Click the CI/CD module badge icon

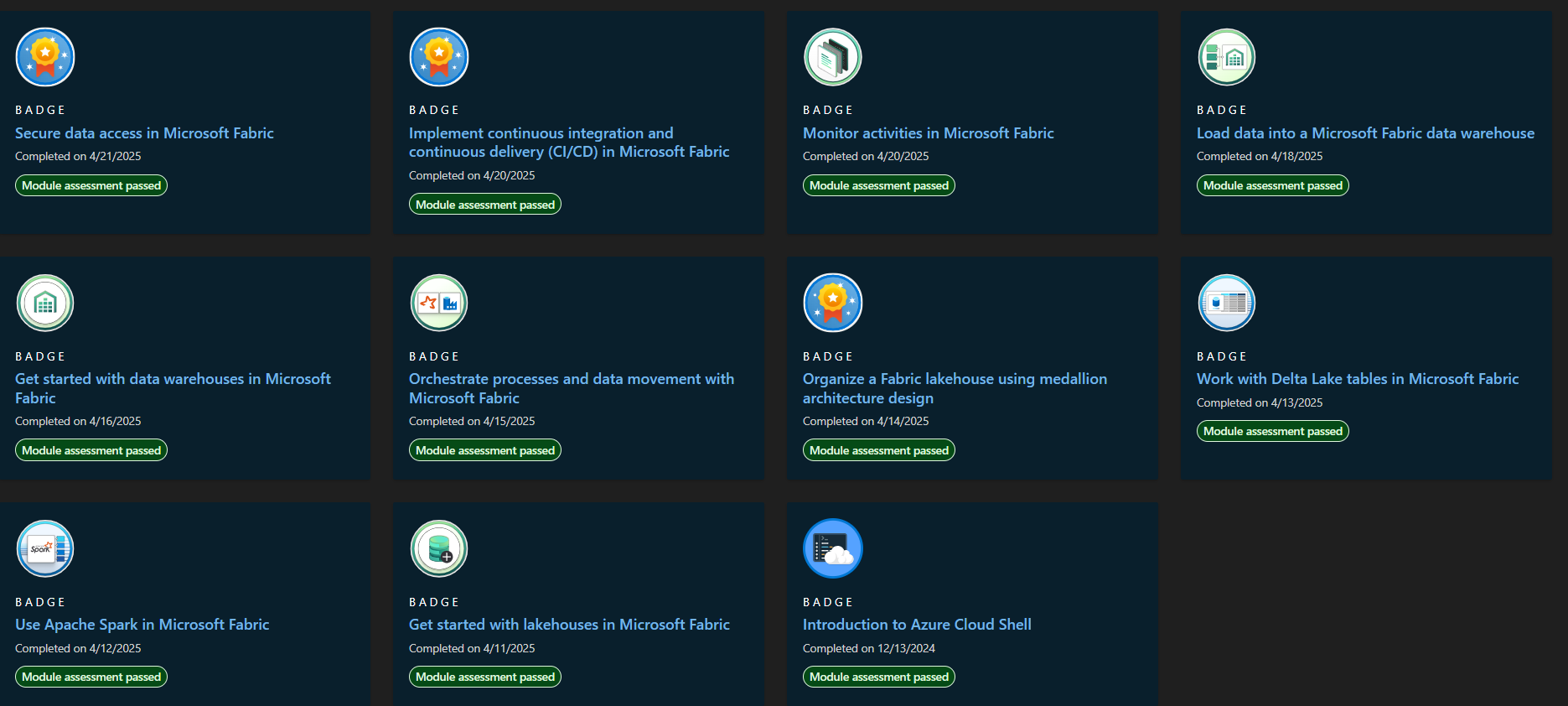point(439,57)
